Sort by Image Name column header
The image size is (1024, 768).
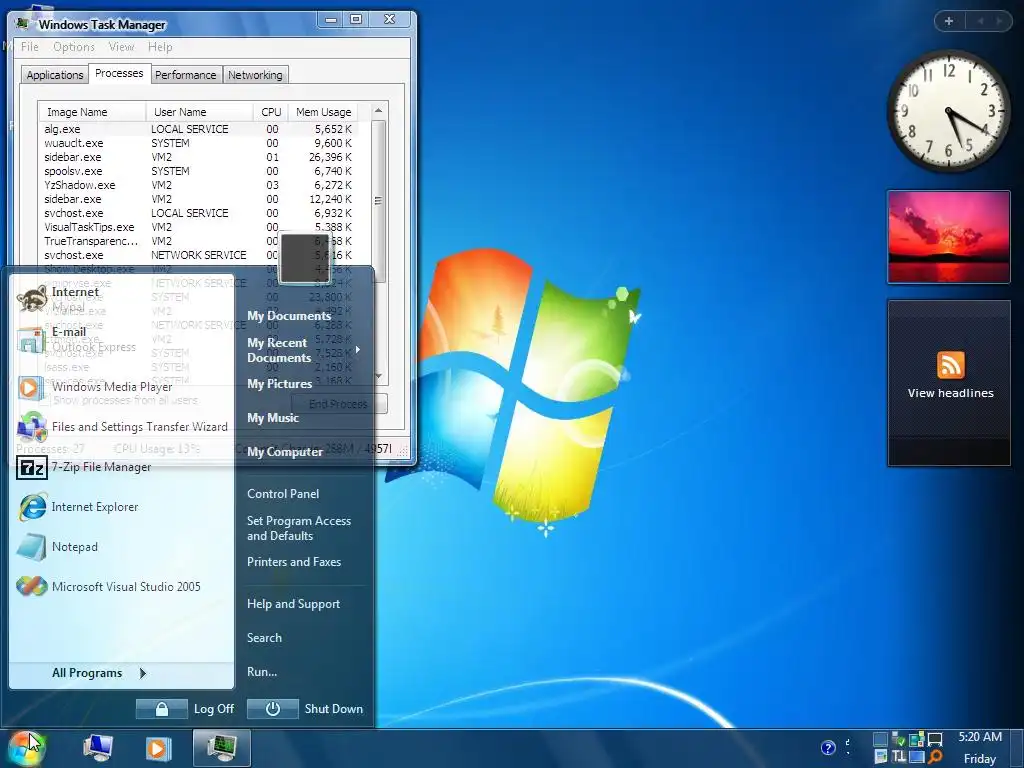(91, 112)
